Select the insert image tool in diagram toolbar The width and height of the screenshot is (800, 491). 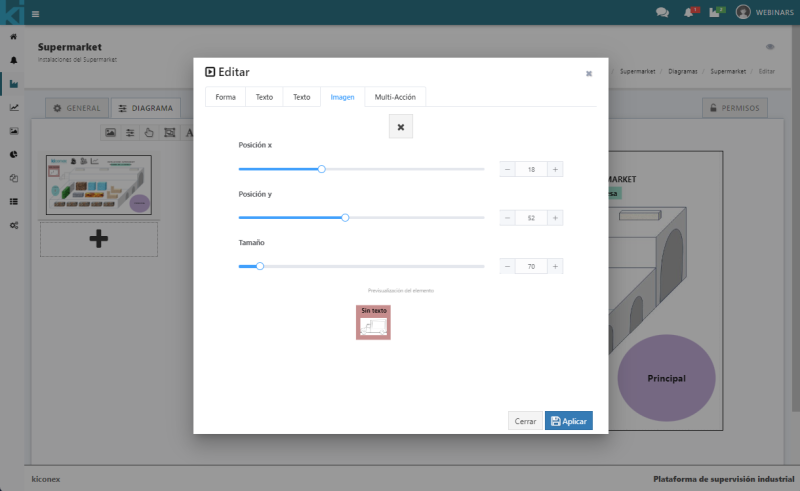pyautogui.click(x=110, y=133)
